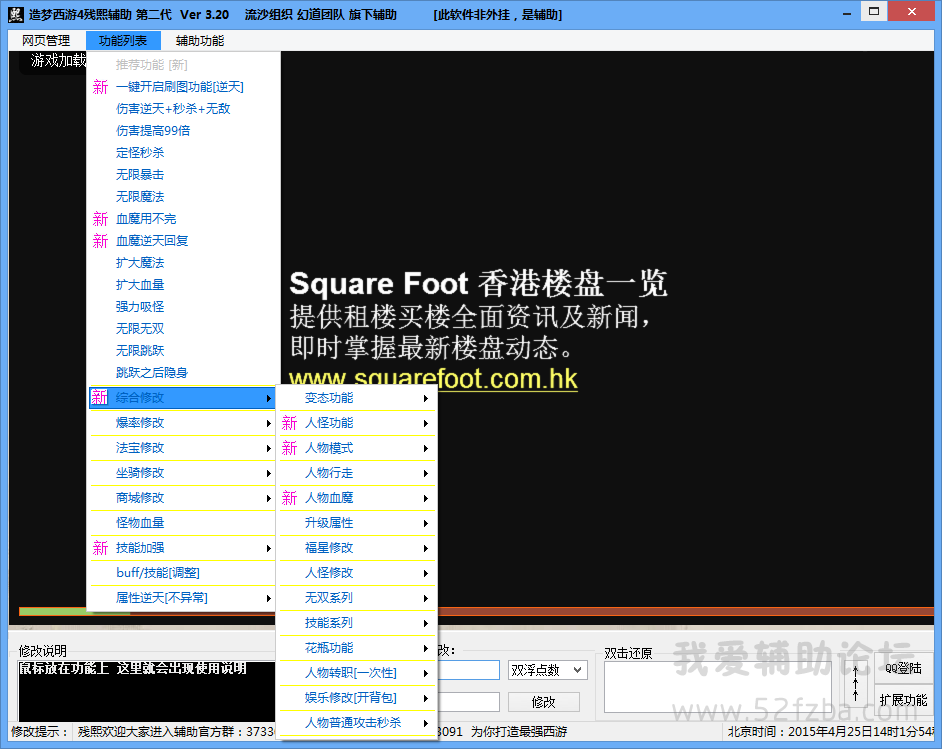
Task: Select 血魔用不完 menu item
Action: click(x=181, y=219)
